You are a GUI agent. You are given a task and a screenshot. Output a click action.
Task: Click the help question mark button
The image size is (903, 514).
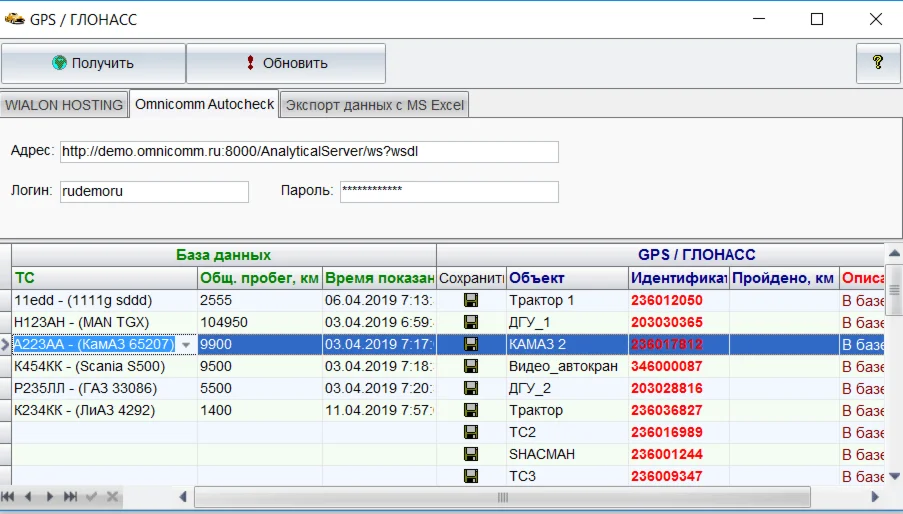[878, 63]
